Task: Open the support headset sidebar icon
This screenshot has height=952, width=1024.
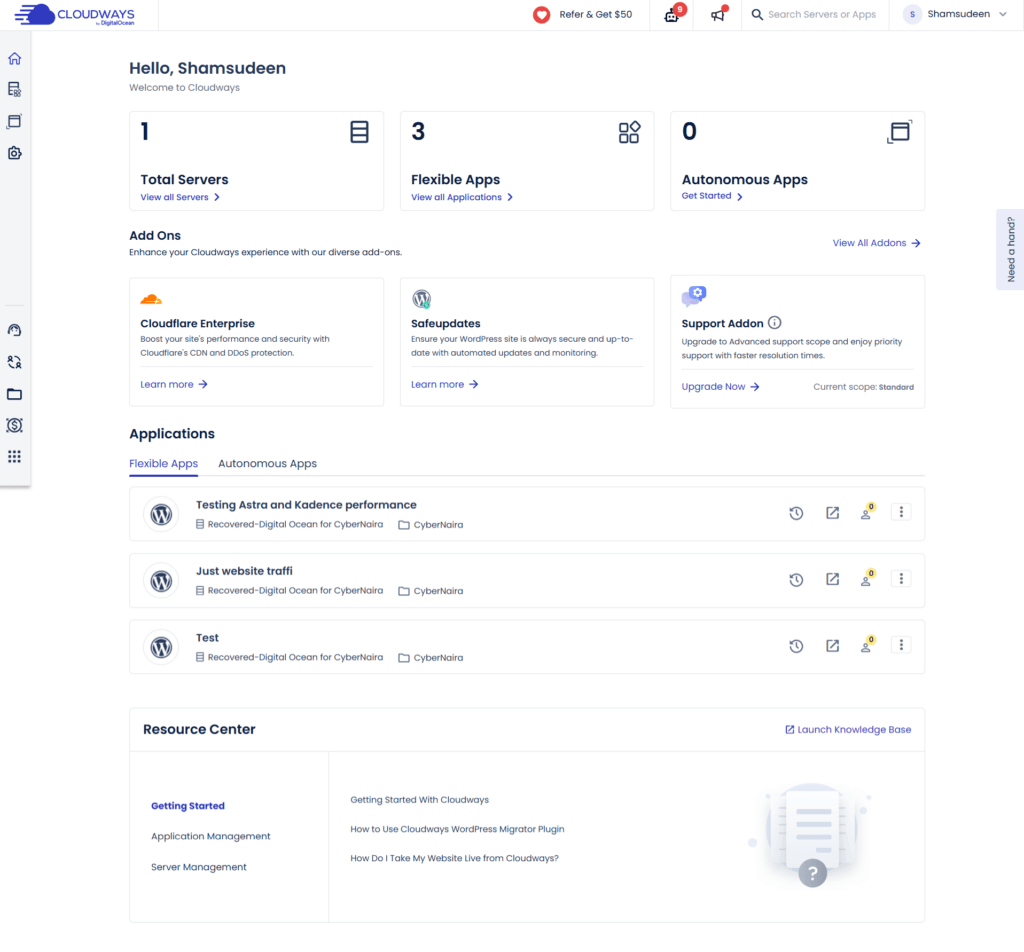Action: click(x=14, y=330)
